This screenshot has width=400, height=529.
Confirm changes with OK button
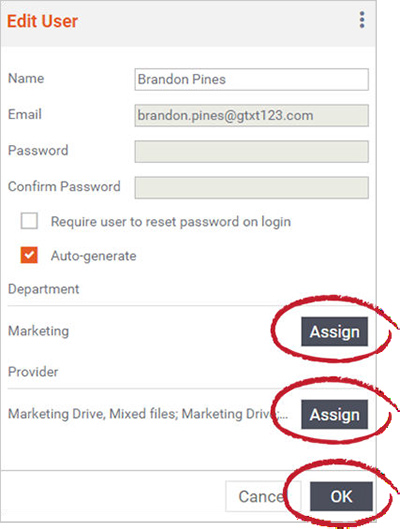point(341,496)
